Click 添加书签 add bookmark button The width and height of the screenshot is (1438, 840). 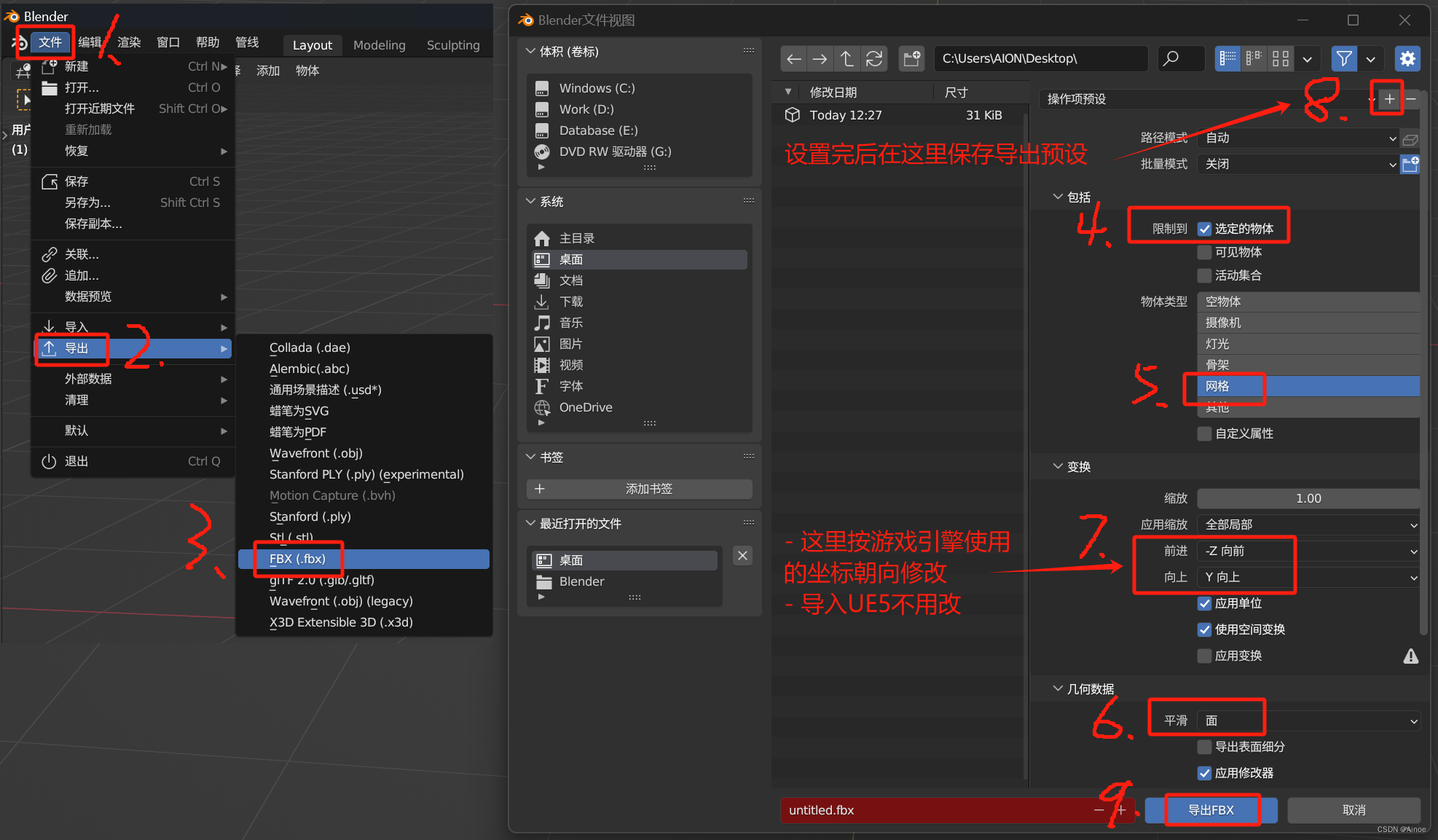639,489
